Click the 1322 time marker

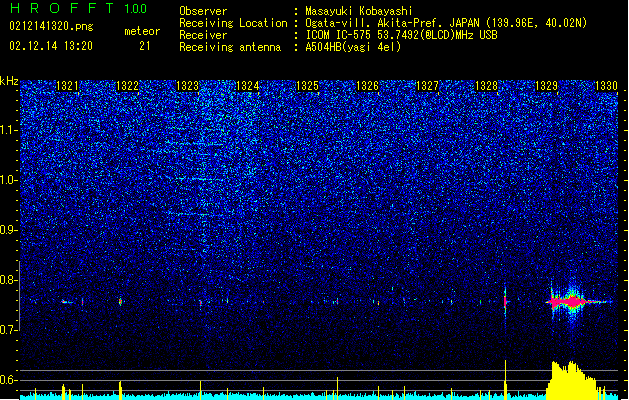(127, 86)
